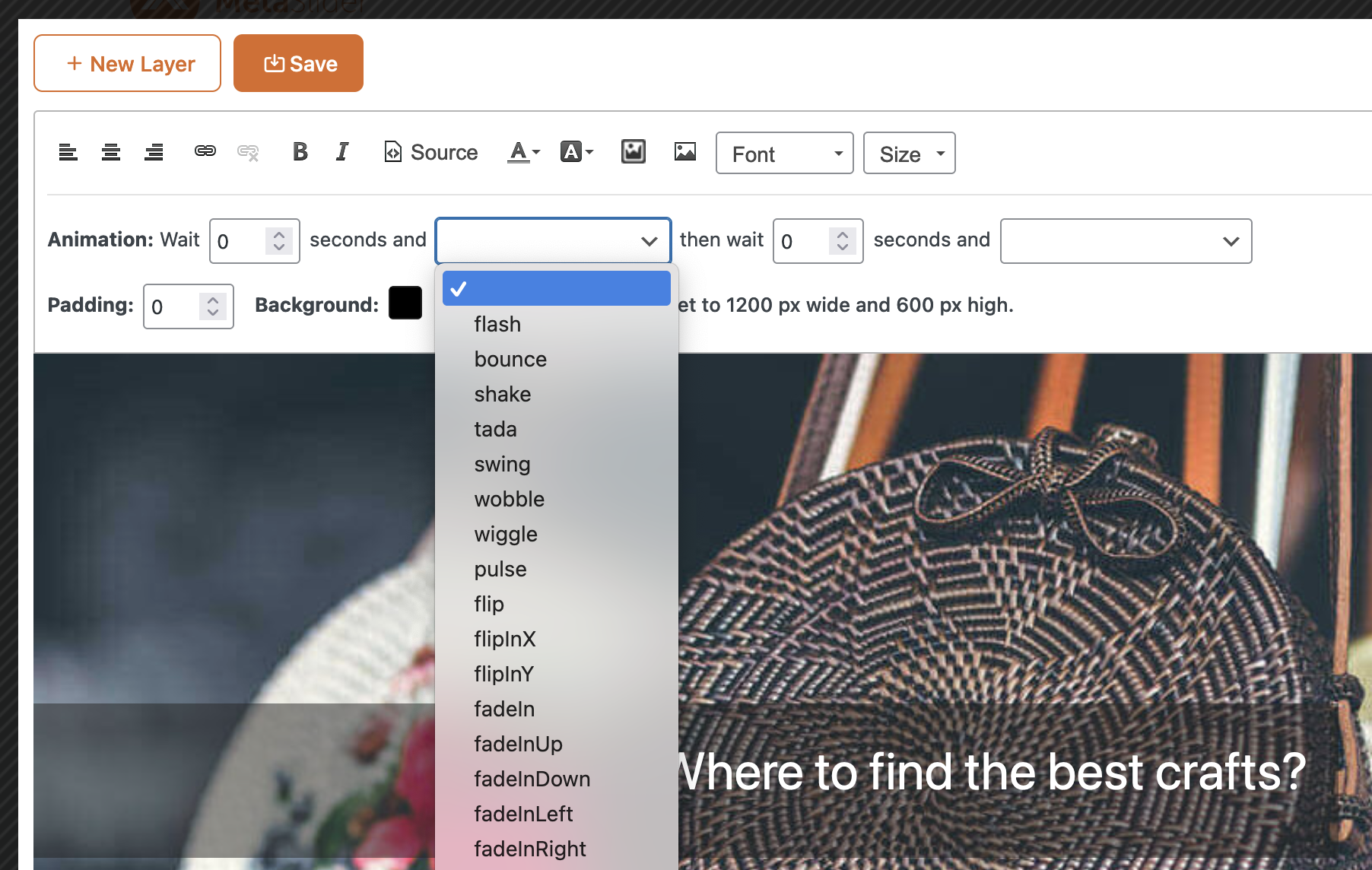Select the bounce animation option

click(x=510, y=359)
